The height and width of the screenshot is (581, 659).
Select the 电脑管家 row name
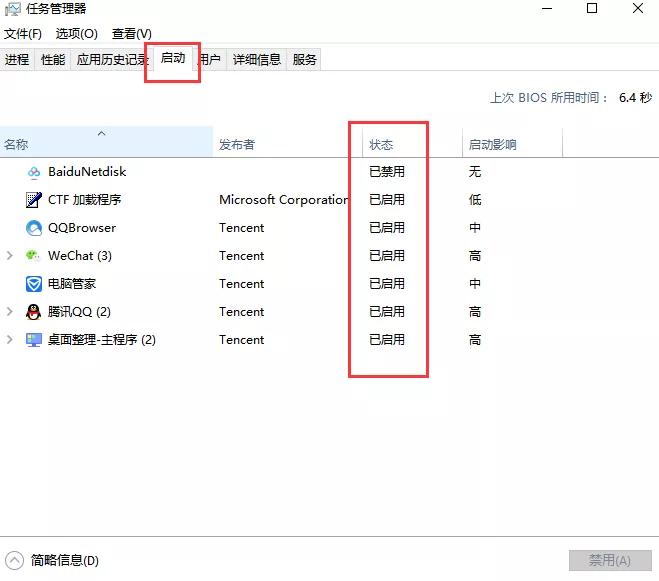point(72,284)
